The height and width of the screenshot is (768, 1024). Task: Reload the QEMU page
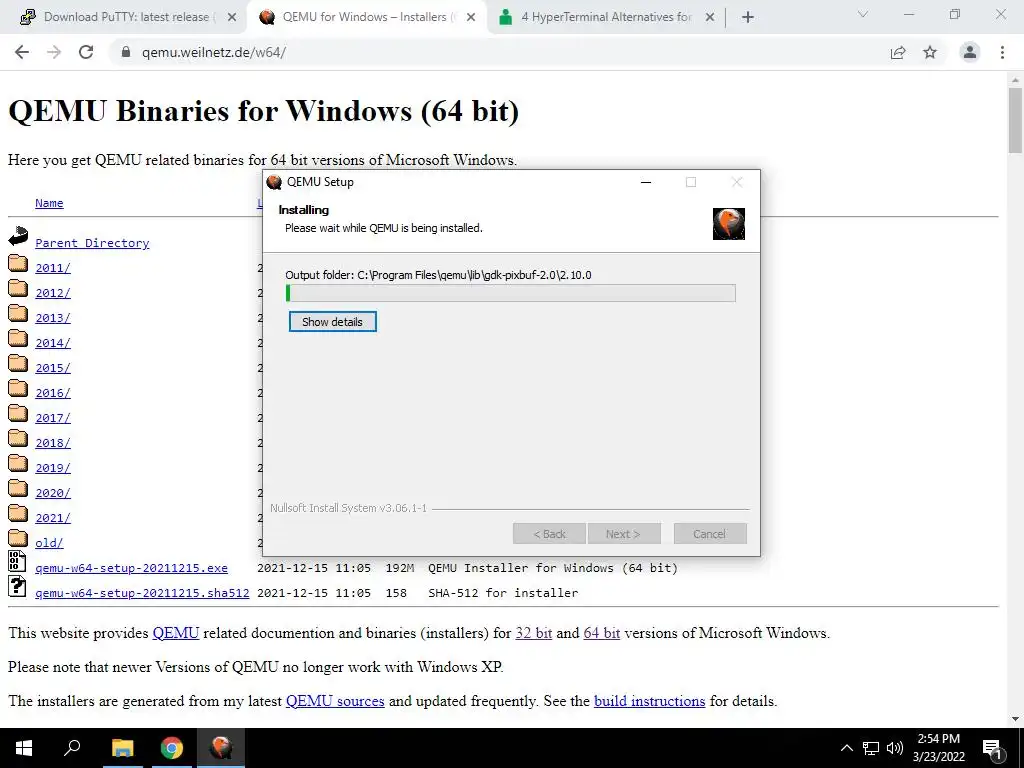(x=86, y=52)
